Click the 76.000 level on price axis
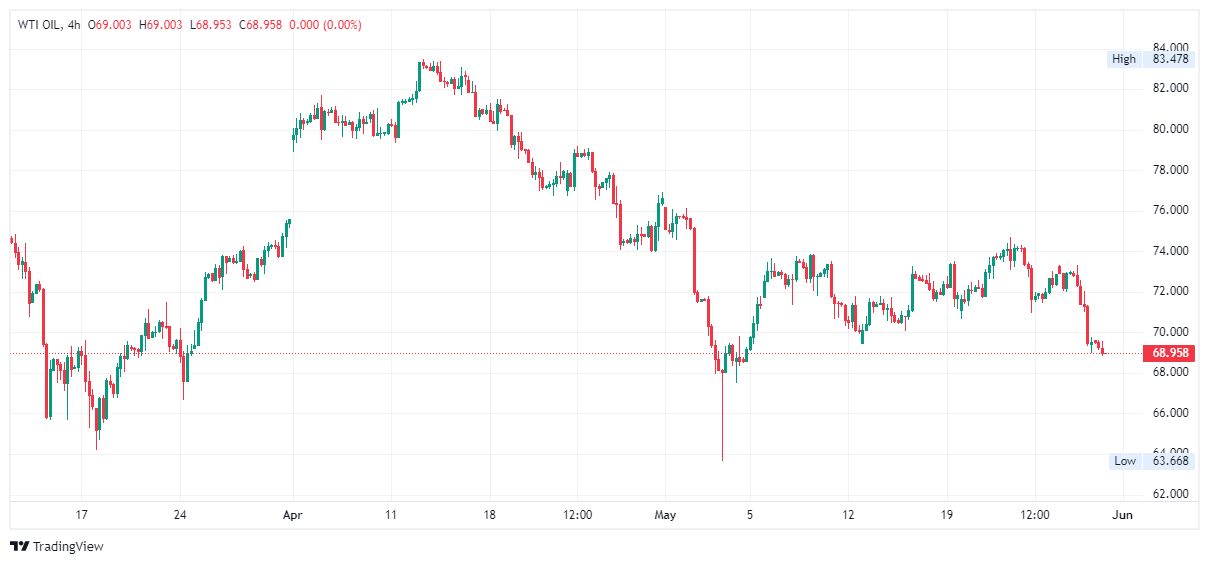1209x564 pixels. [x=1170, y=210]
